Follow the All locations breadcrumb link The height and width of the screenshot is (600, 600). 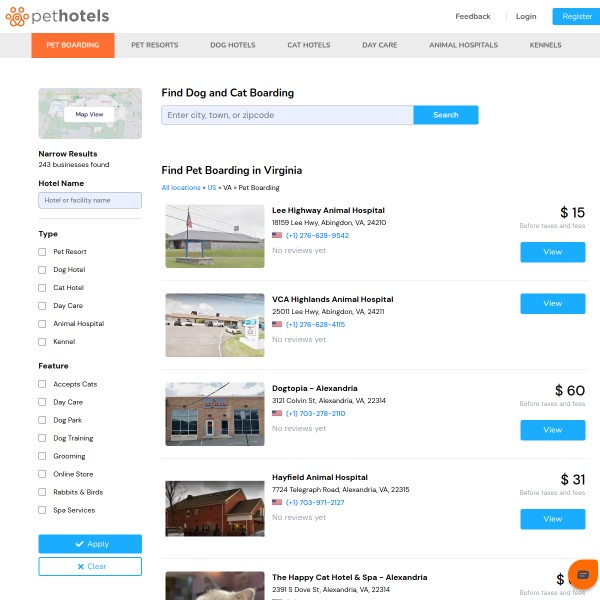point(181,188)
